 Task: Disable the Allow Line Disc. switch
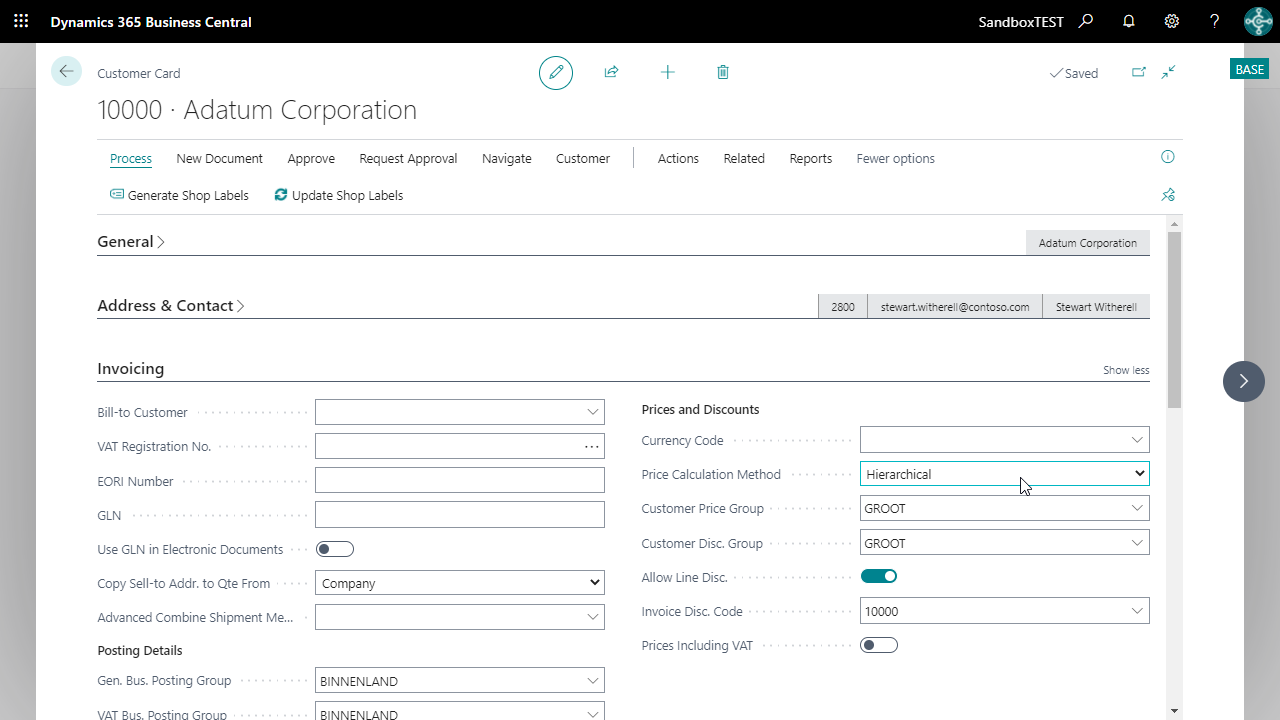tap(879, 576)
